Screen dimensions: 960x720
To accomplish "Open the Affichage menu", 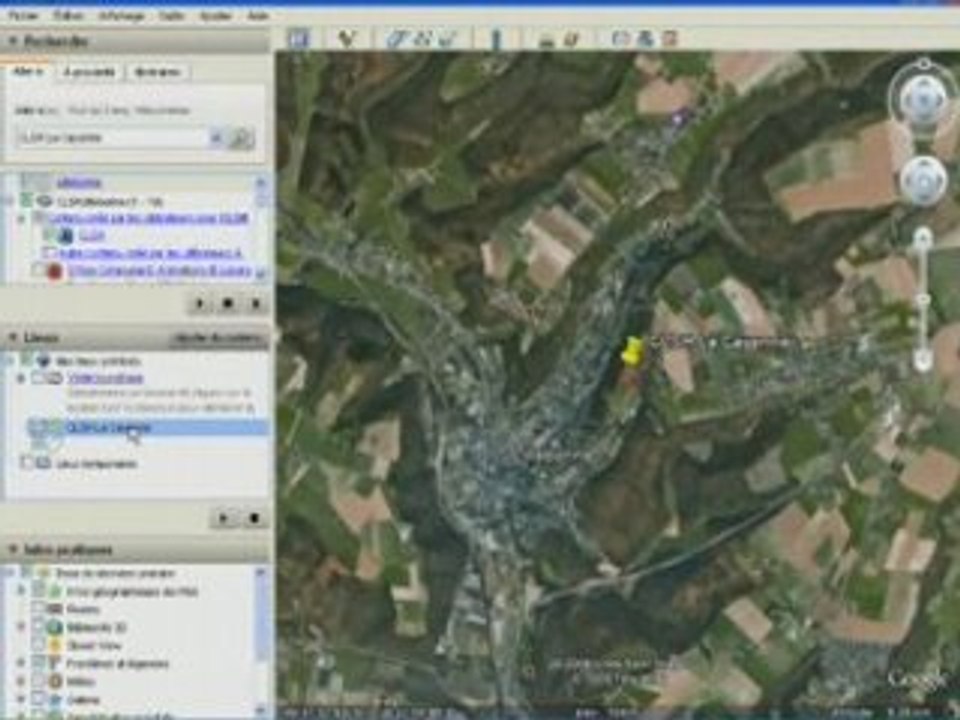I will tap(122, 16).
